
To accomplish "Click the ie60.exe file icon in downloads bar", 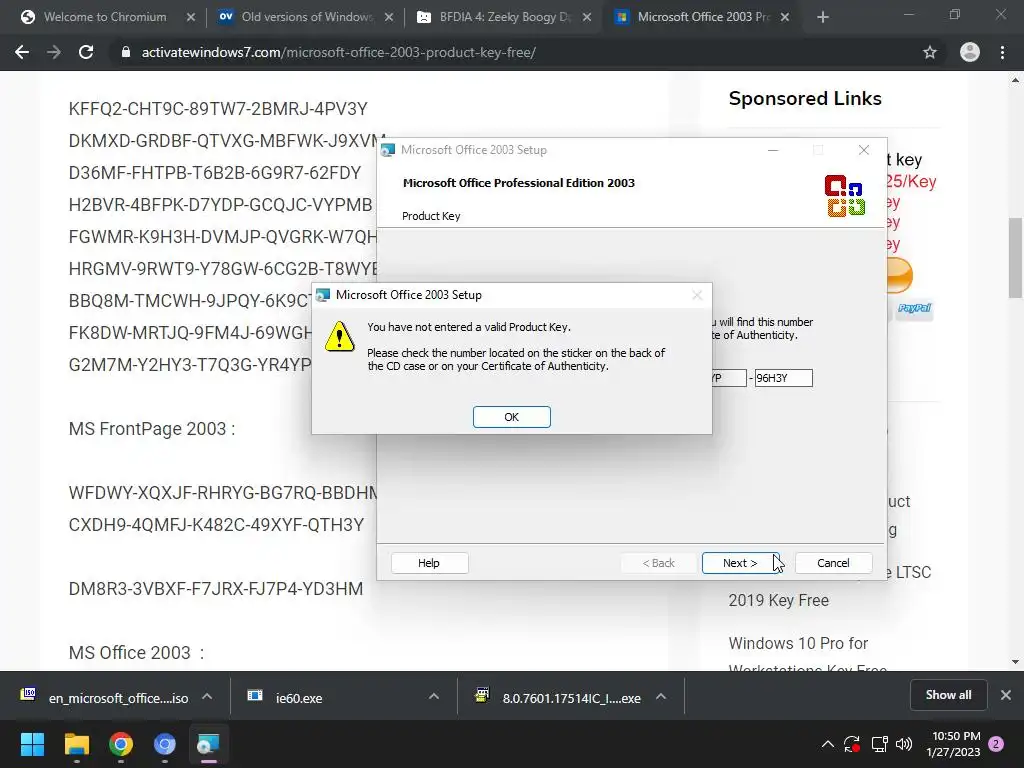I will (x=255, y=696).
